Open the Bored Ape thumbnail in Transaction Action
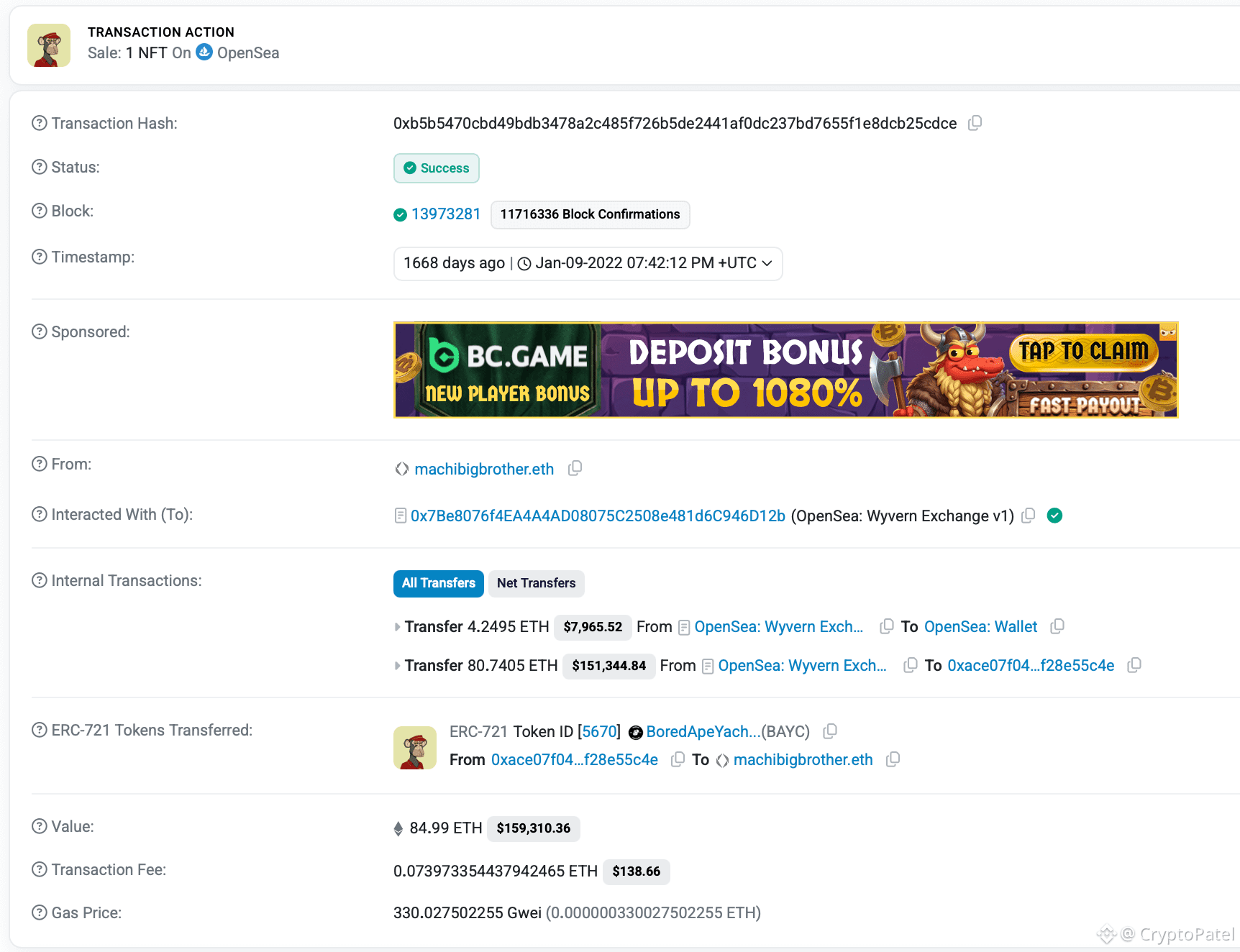The height and width of the screenshot is (952, 1240). [49, 45]
